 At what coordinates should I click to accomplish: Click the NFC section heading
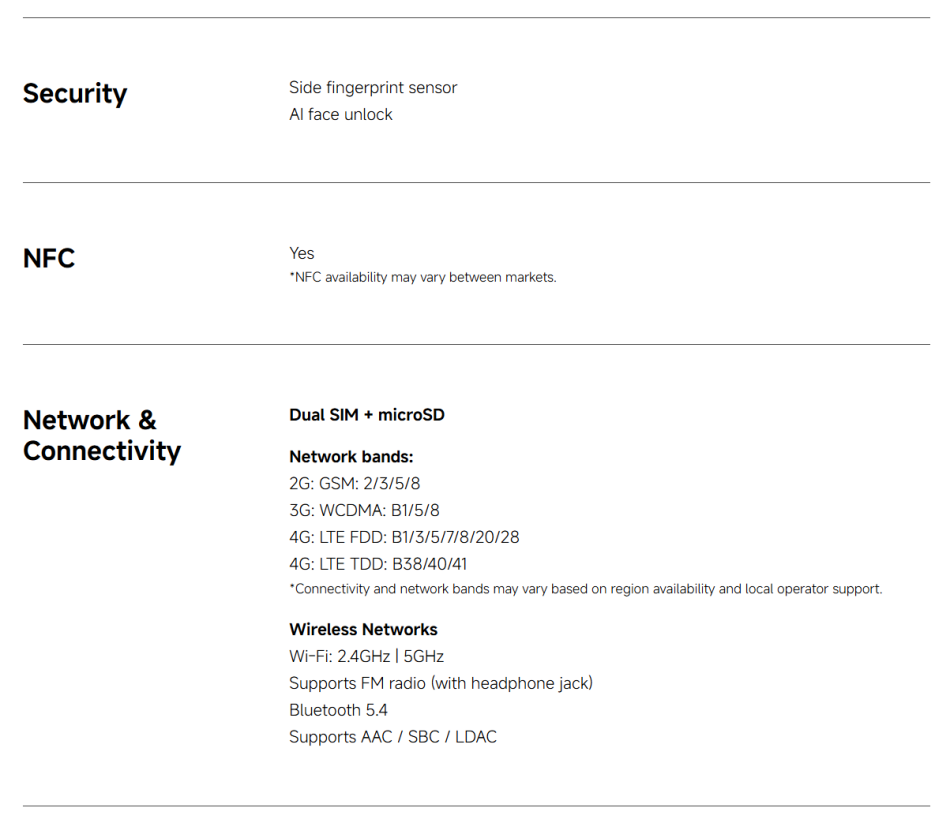click(x=49, y=259)
